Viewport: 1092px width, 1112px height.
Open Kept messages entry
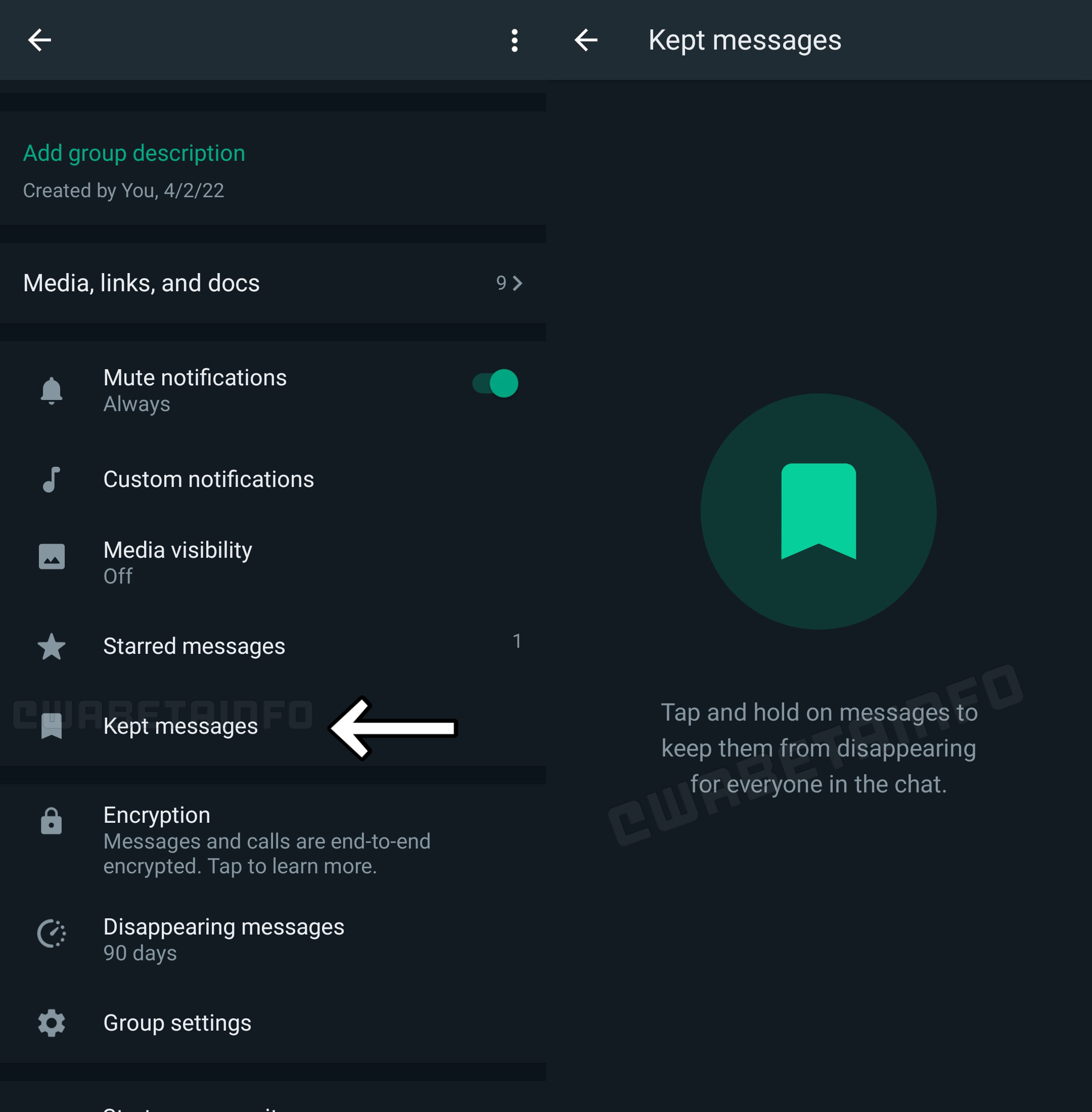(180, 726)
